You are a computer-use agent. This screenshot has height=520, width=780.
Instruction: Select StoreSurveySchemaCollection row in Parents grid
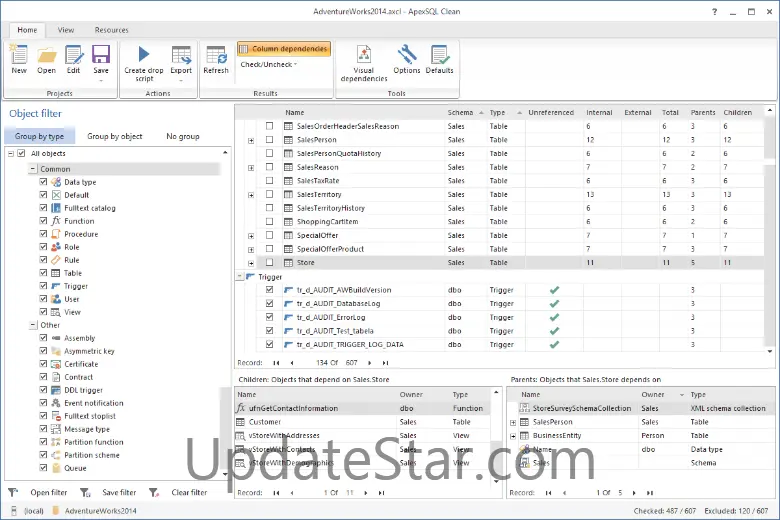coord(641,408)
